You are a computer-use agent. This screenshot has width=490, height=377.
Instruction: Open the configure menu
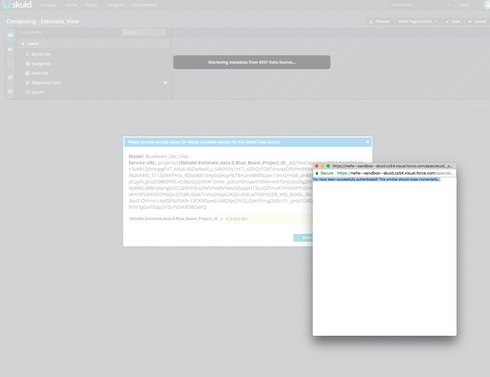coord(115,5)
